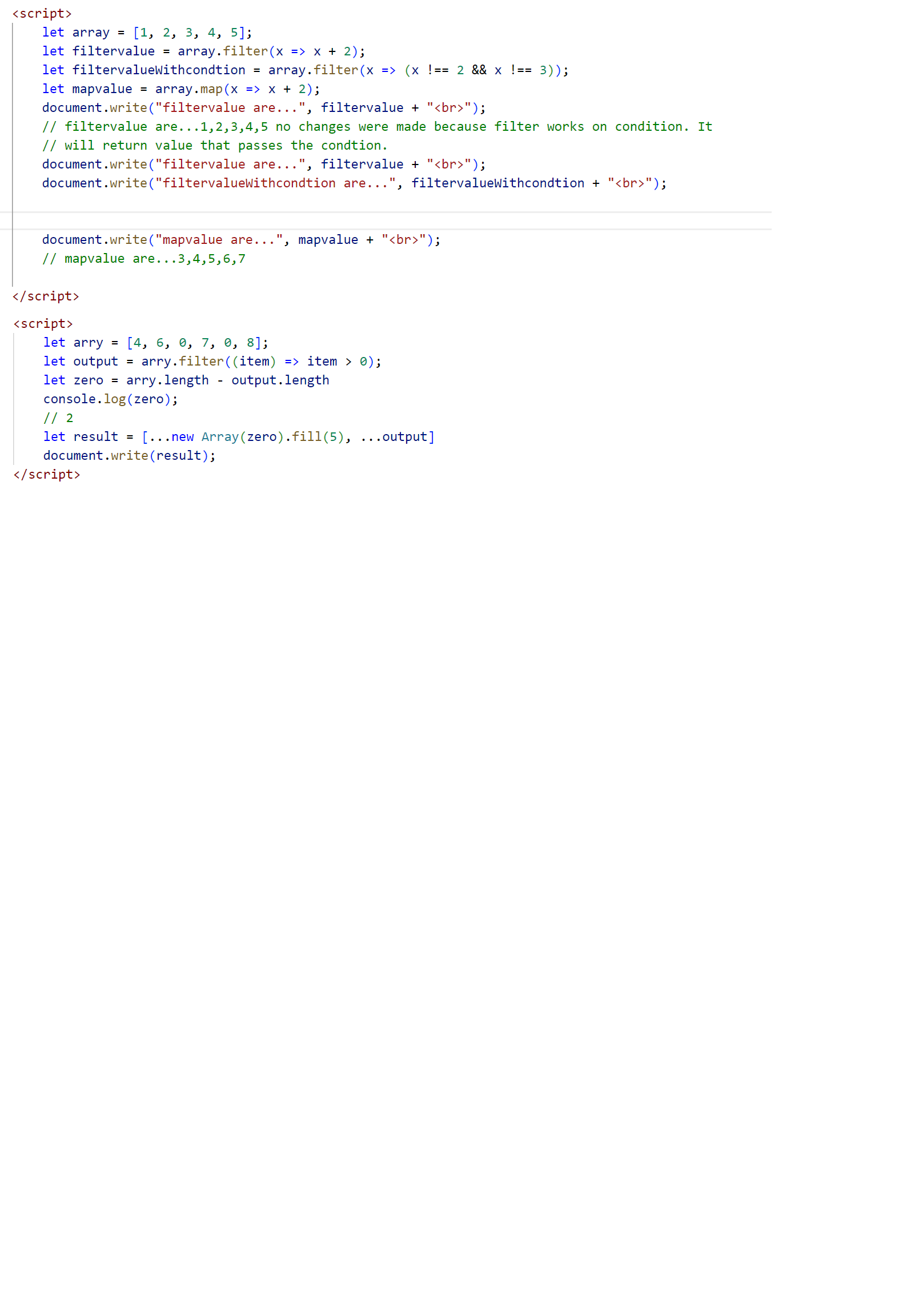Click the comment starting "filtervalue are...1,2,3,4,5"
This screenshot has height=1316, width=907.
click(x=377, y=127)
